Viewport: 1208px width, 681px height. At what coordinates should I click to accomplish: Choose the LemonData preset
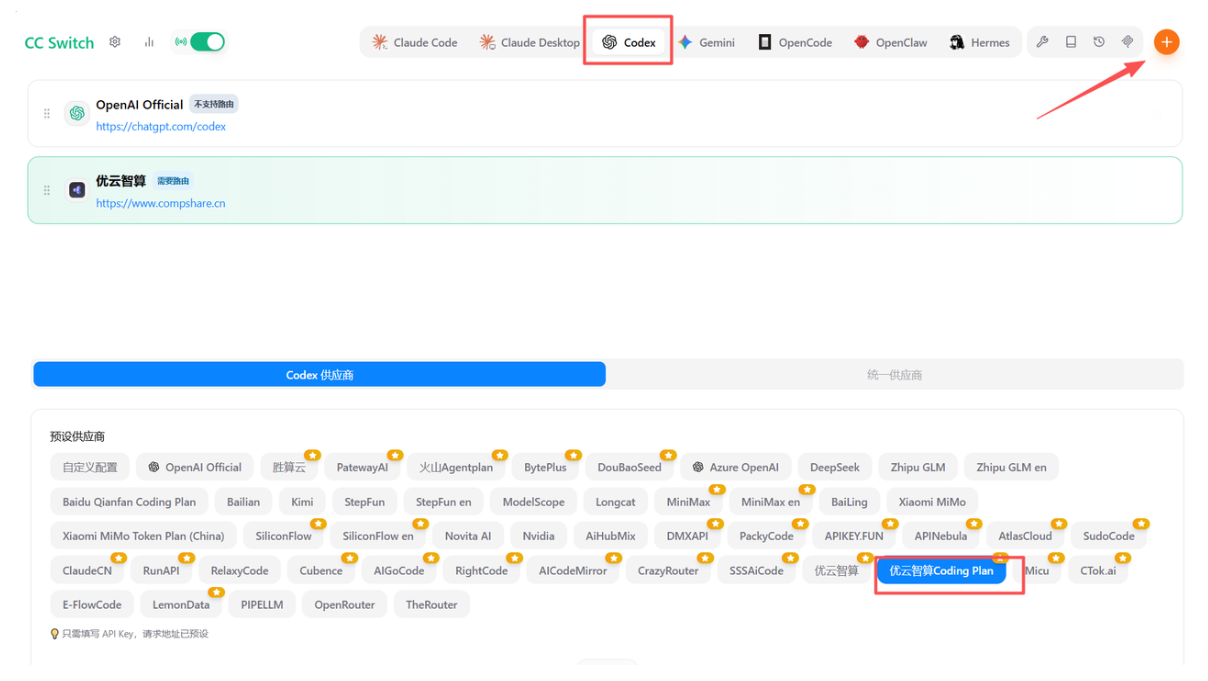181,605
